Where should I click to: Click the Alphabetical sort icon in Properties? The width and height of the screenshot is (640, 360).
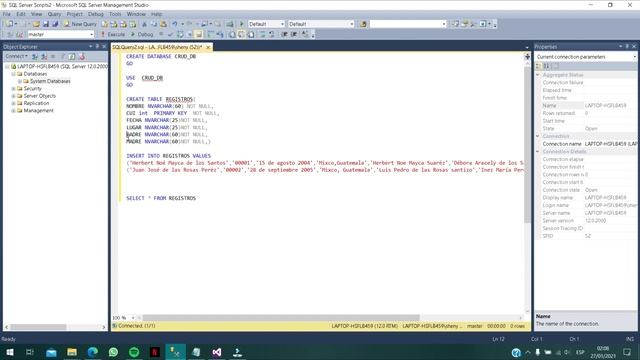[547, 66]
